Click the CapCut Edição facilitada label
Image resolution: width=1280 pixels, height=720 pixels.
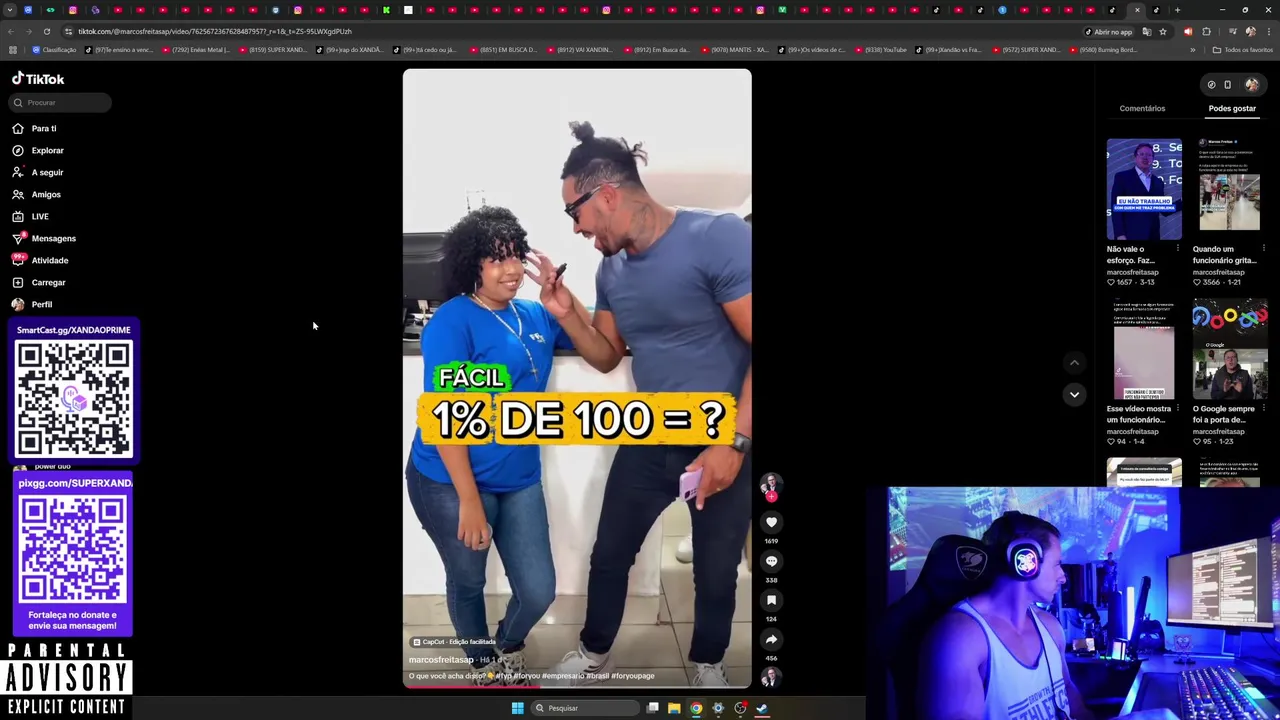coord(453,642)
